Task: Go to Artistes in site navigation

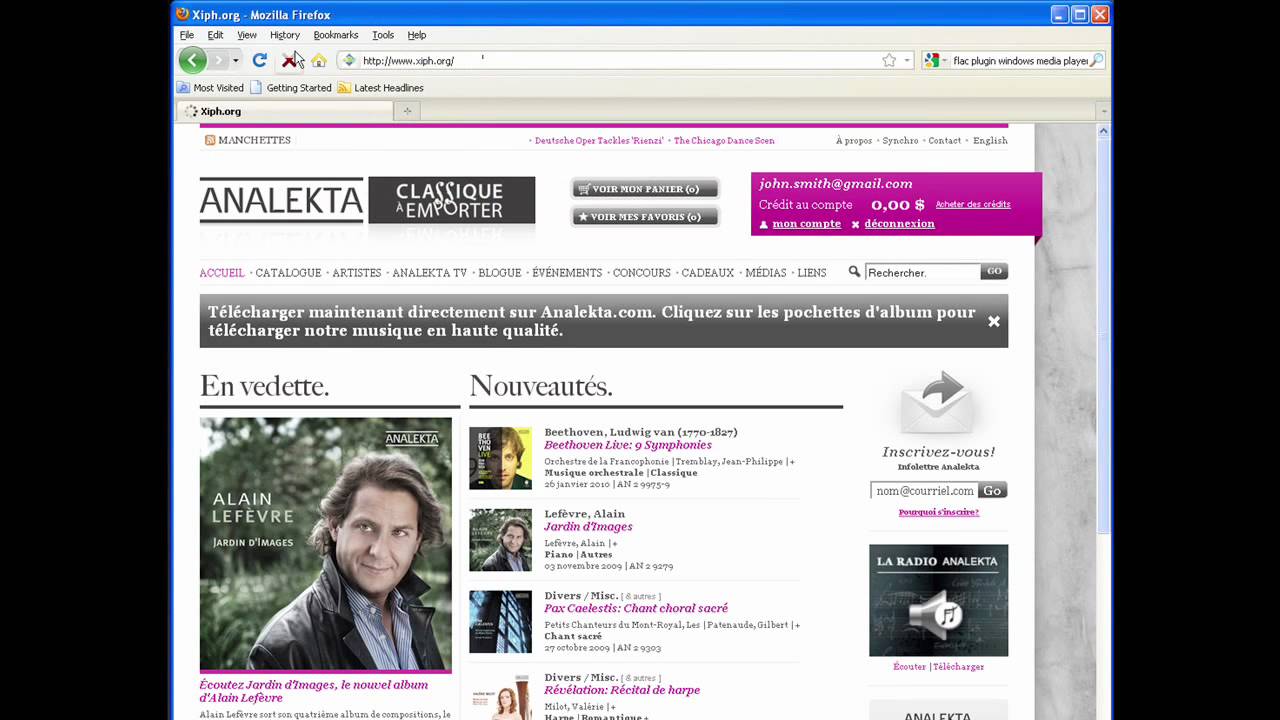Action: click(x=357, y=273)
